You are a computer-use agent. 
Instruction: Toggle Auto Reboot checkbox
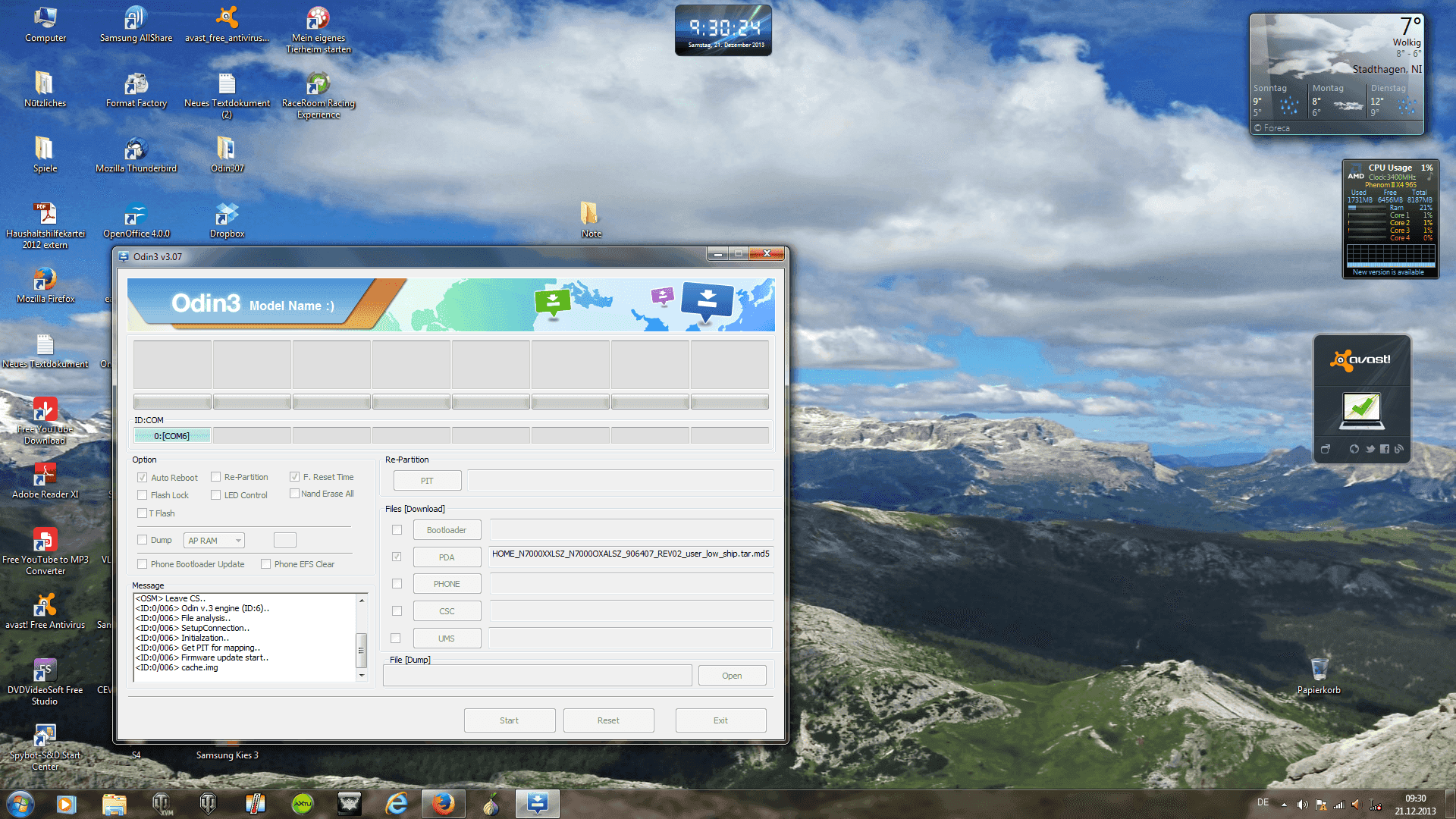(142, 478)
